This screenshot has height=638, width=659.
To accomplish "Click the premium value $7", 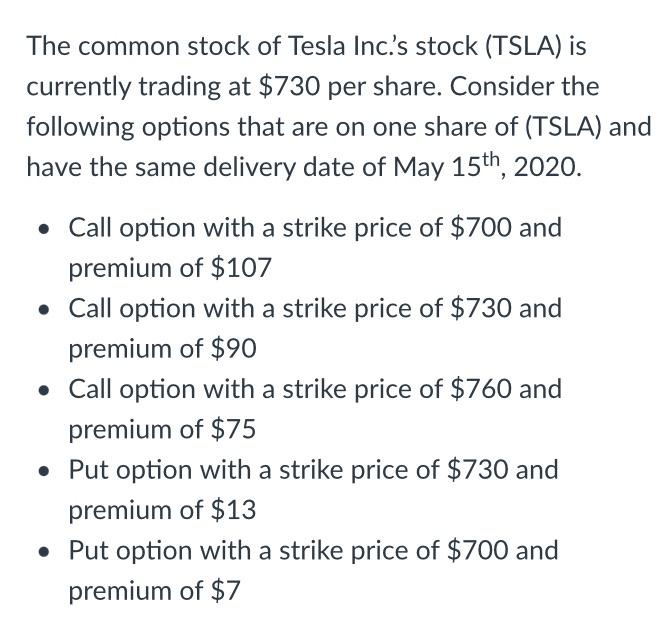I will point(226,591).
